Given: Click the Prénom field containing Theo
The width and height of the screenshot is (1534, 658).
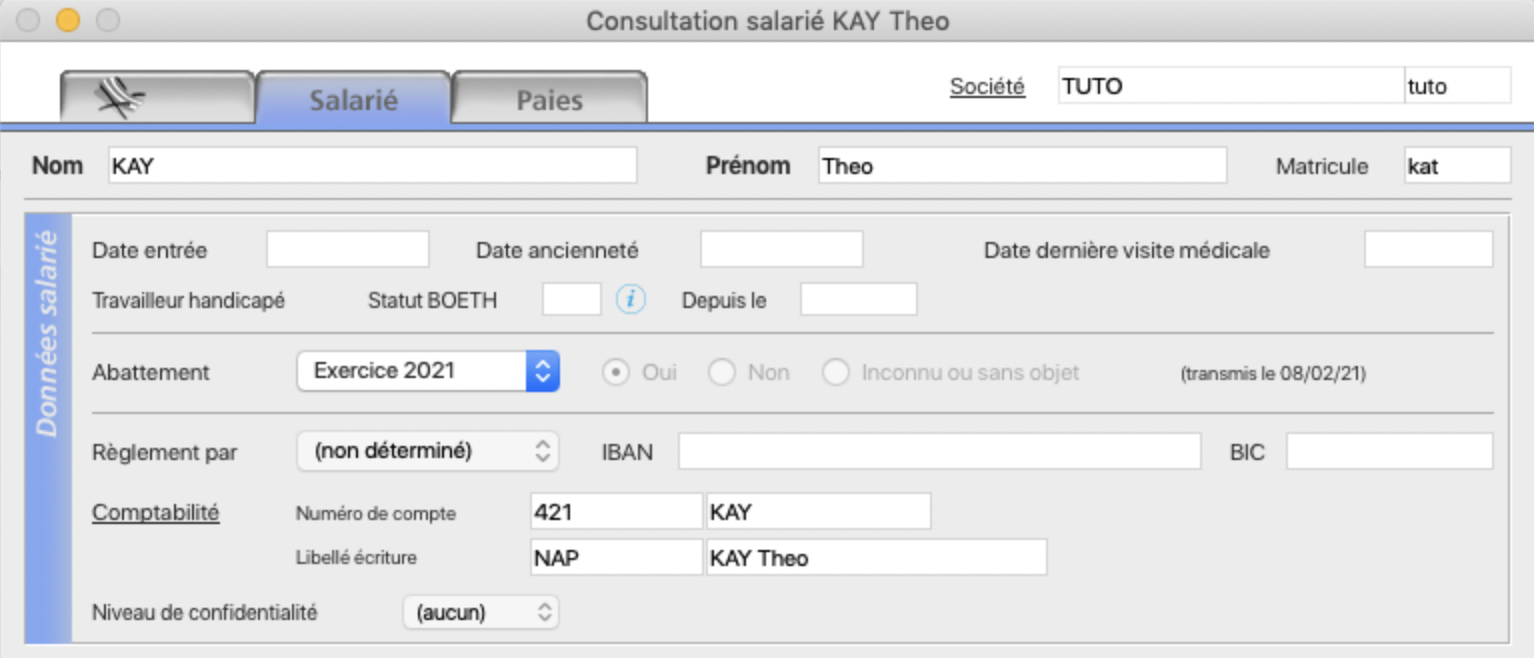Looking at the screenshot, I should click(x=1022, y=166).
